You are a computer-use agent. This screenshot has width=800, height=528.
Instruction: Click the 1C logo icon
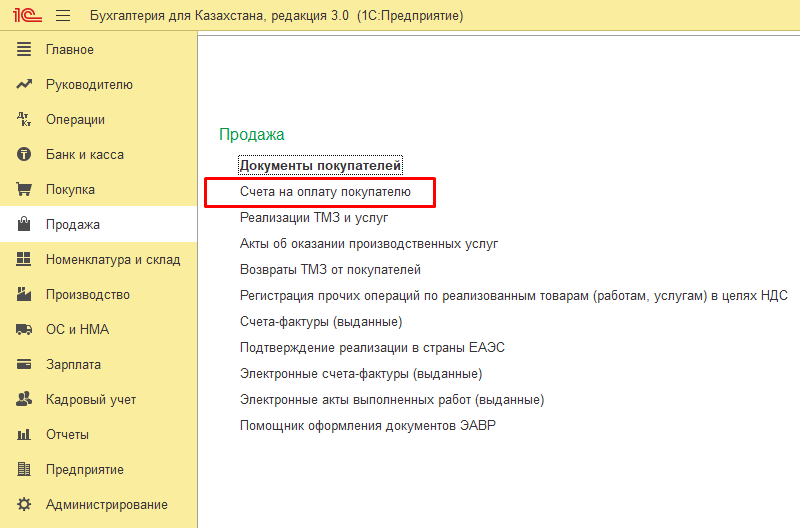click(x=26, y=16)
